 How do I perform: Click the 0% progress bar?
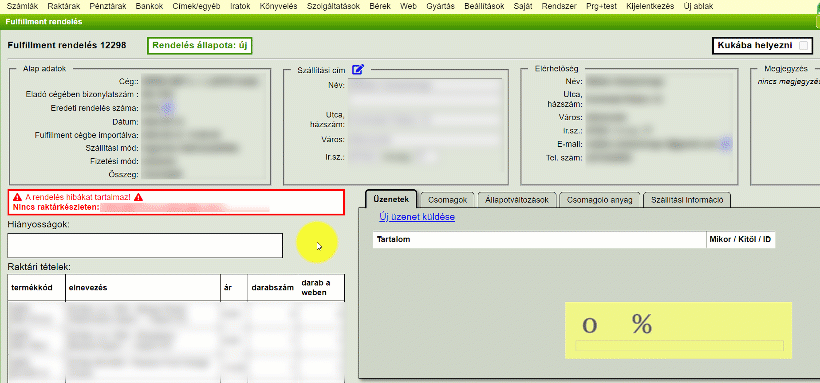679,345
